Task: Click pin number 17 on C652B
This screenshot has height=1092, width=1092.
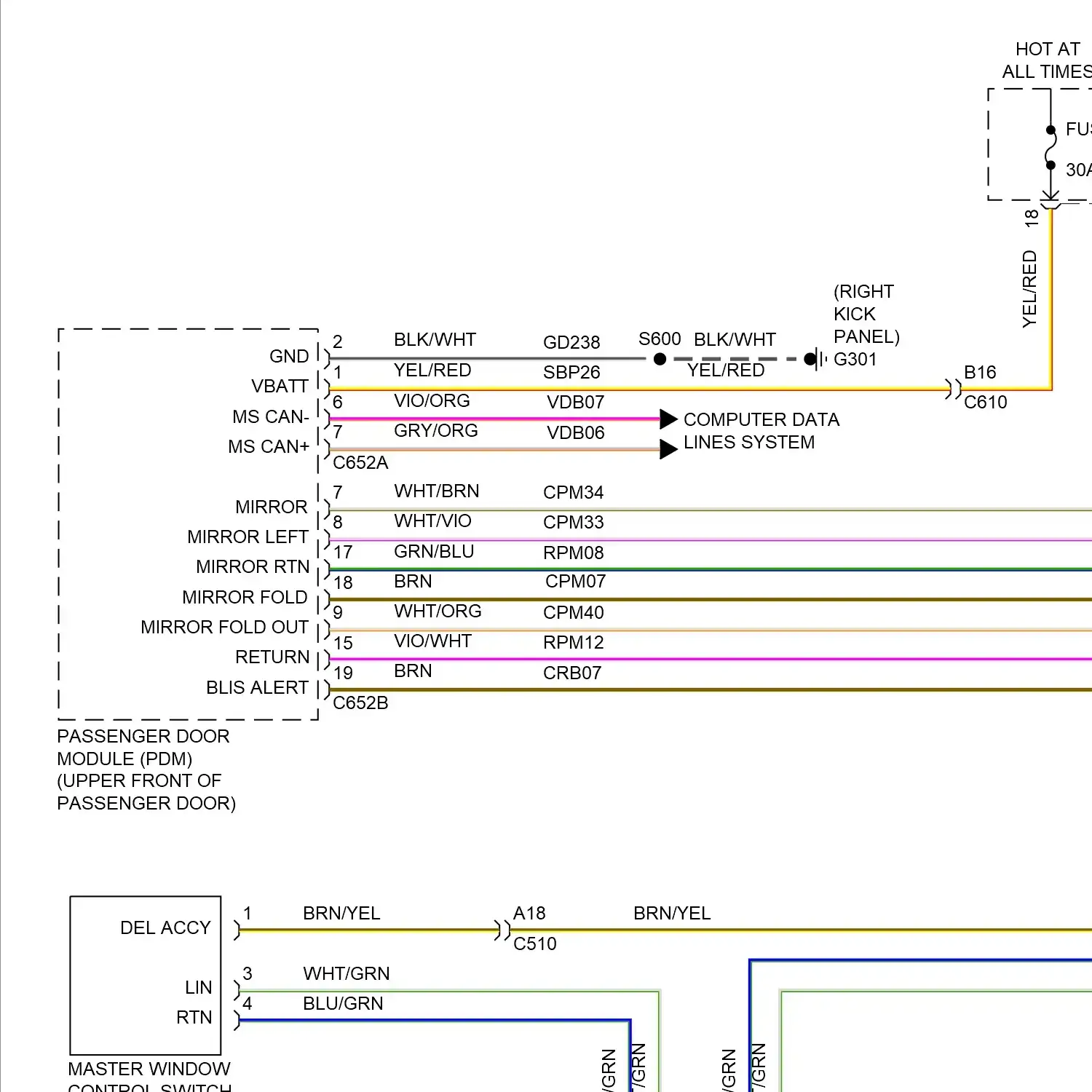Action: click(343, 553)
